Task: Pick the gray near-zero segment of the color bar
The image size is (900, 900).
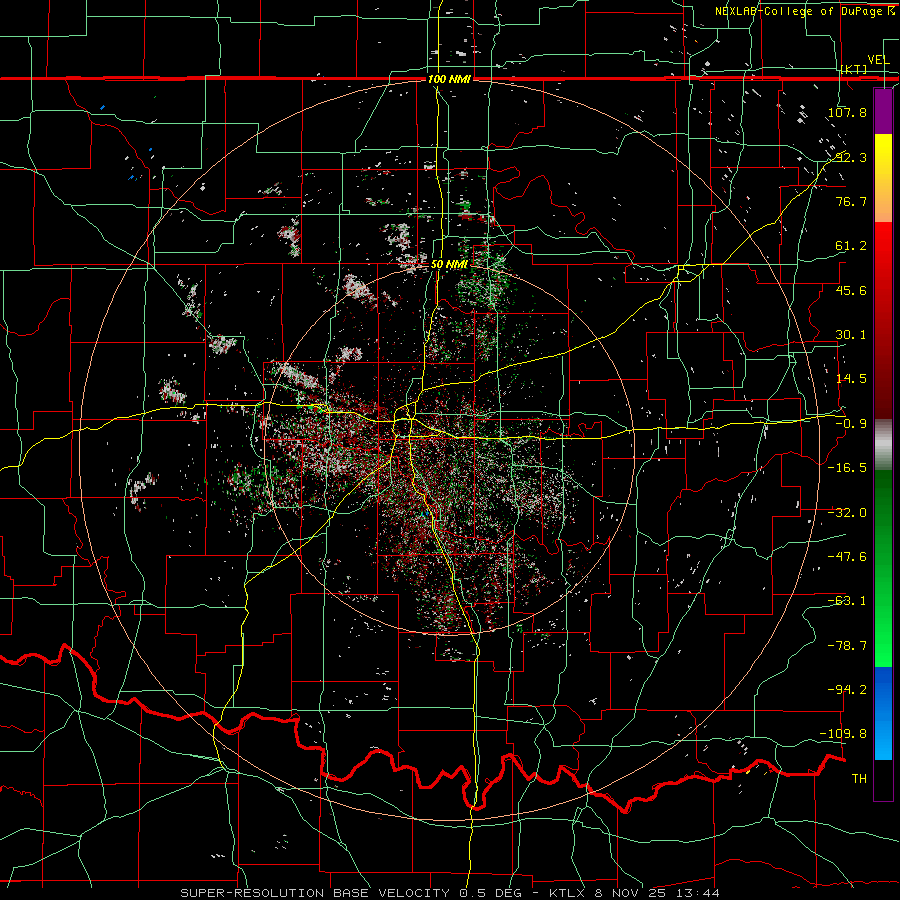Action: click(x=883, y=445)
